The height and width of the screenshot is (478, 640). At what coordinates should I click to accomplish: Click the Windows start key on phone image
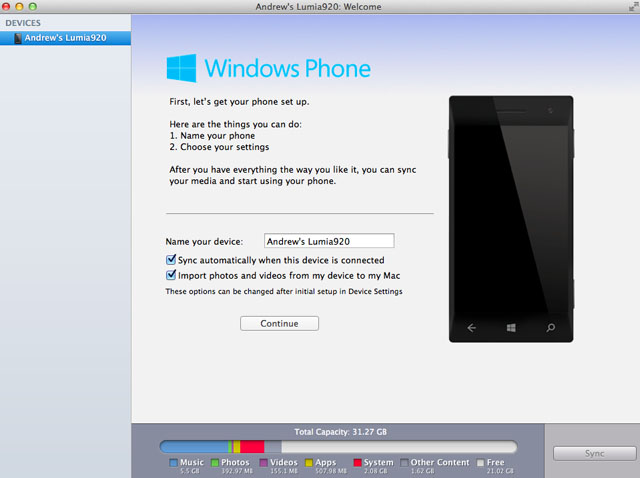[511, 327]
